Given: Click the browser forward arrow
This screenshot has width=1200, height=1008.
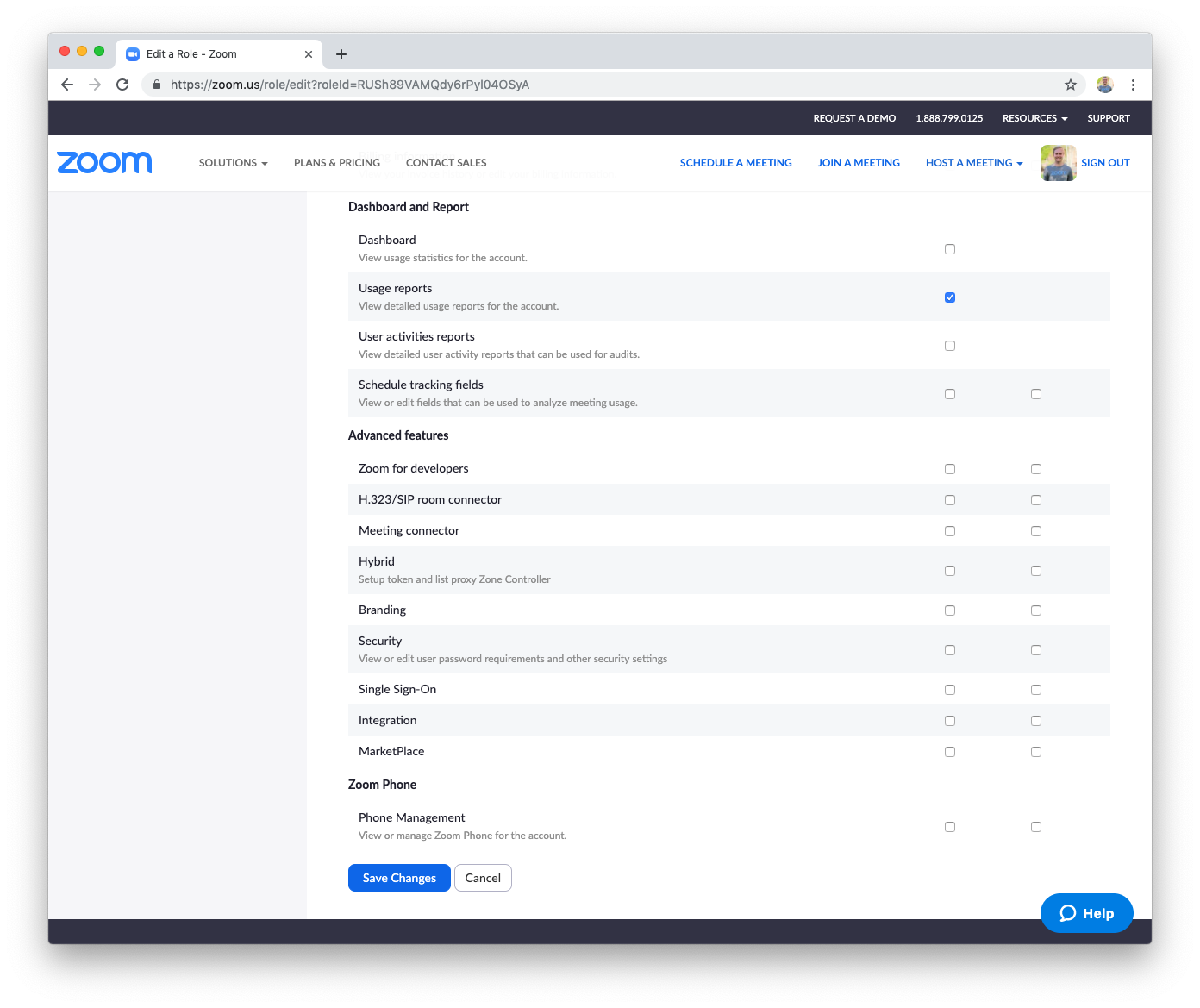Looking at the screenshot, I should (95, 85).
